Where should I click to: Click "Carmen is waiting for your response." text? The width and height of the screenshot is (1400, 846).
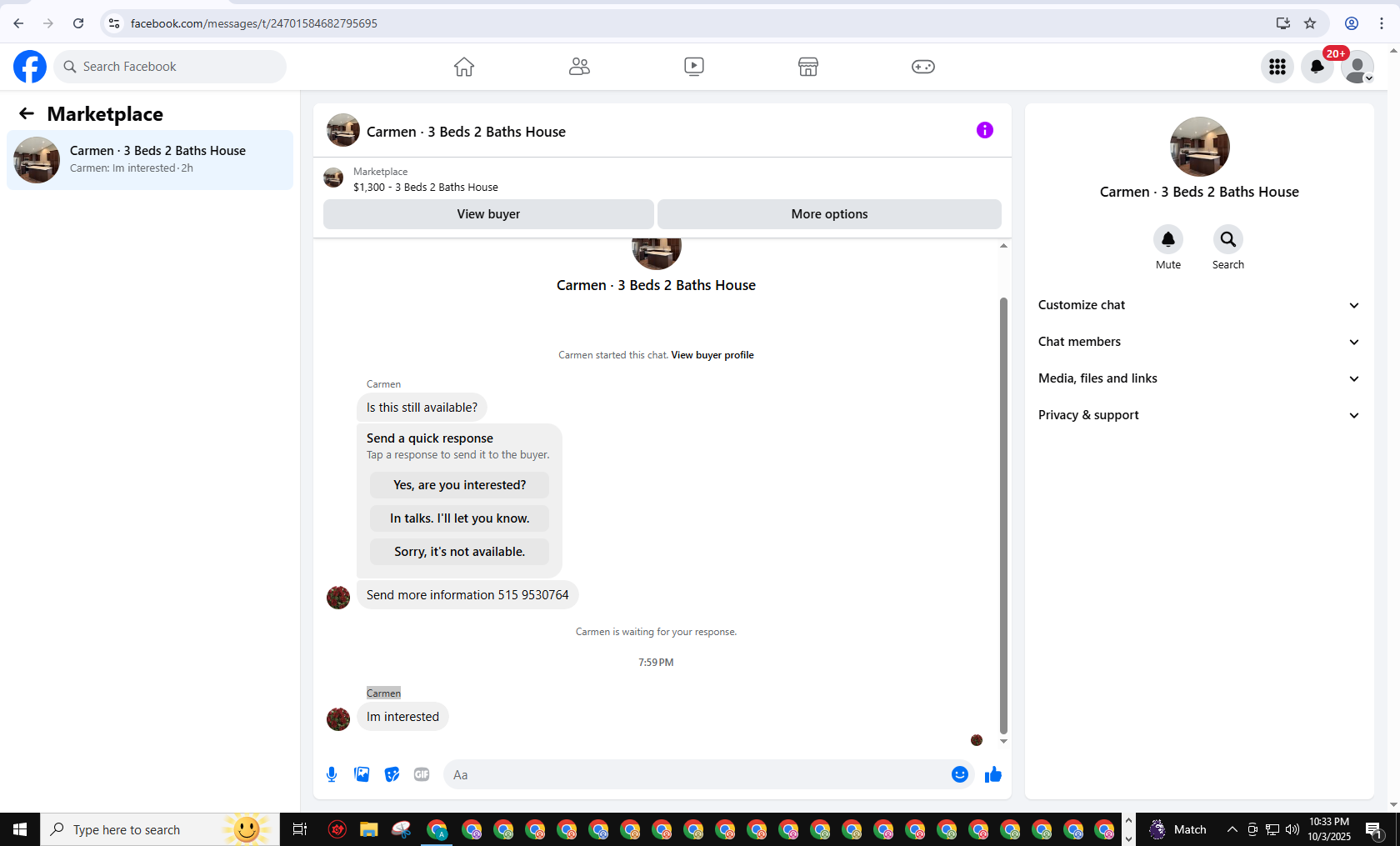tap(656, 632)
